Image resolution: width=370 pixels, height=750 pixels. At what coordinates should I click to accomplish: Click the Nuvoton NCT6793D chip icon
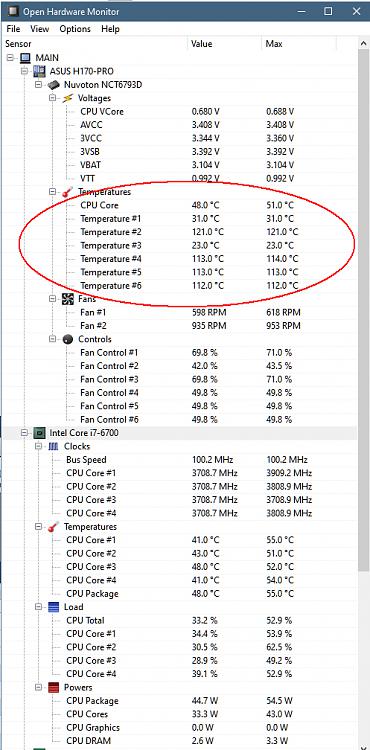tap(54, 85)
